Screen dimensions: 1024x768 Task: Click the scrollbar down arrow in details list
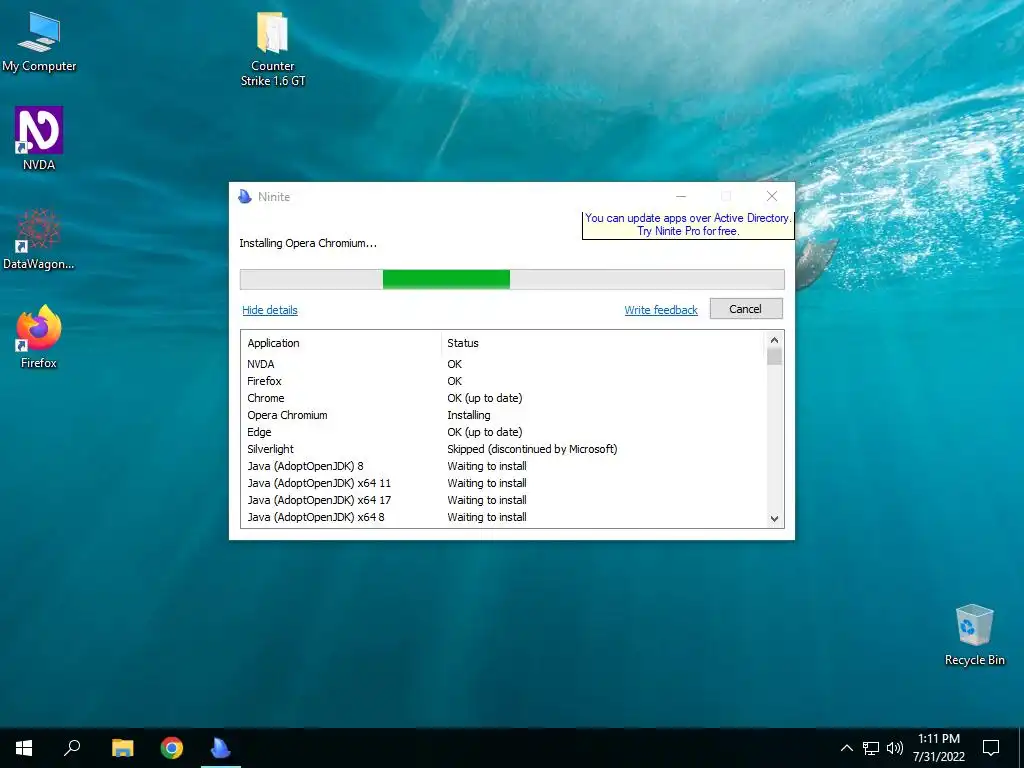[775, 519]
